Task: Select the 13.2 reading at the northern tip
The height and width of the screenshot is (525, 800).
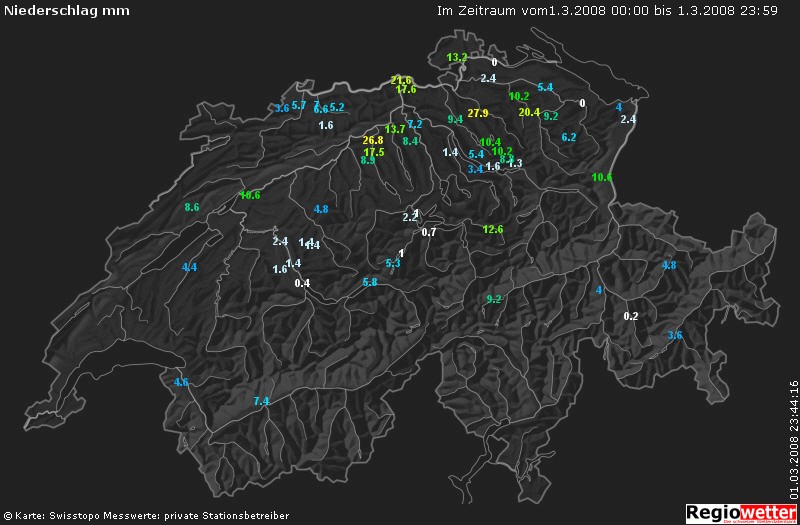Action: (x=457, y=57)
